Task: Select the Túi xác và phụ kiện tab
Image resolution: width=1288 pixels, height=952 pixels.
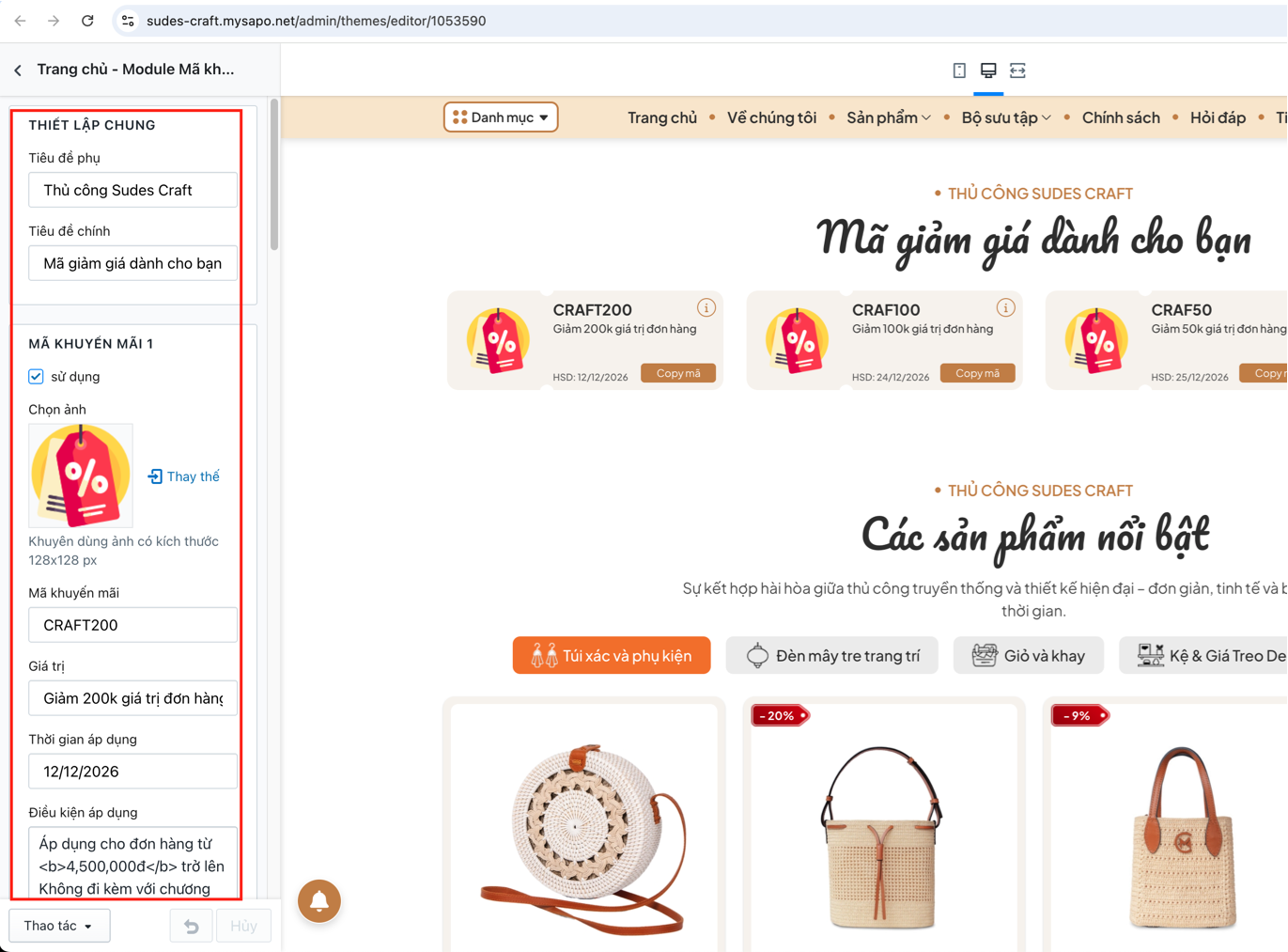Action: (x=612, y=655)
